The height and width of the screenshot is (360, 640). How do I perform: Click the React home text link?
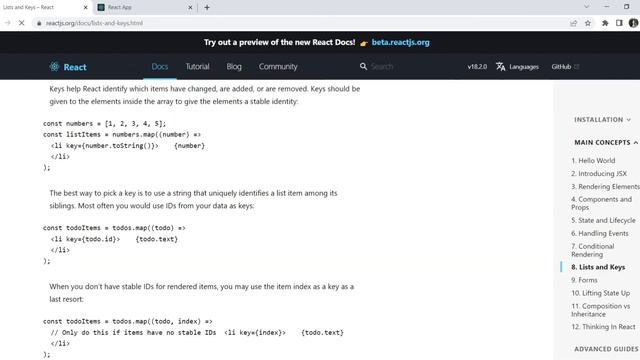tap(75, 67)
